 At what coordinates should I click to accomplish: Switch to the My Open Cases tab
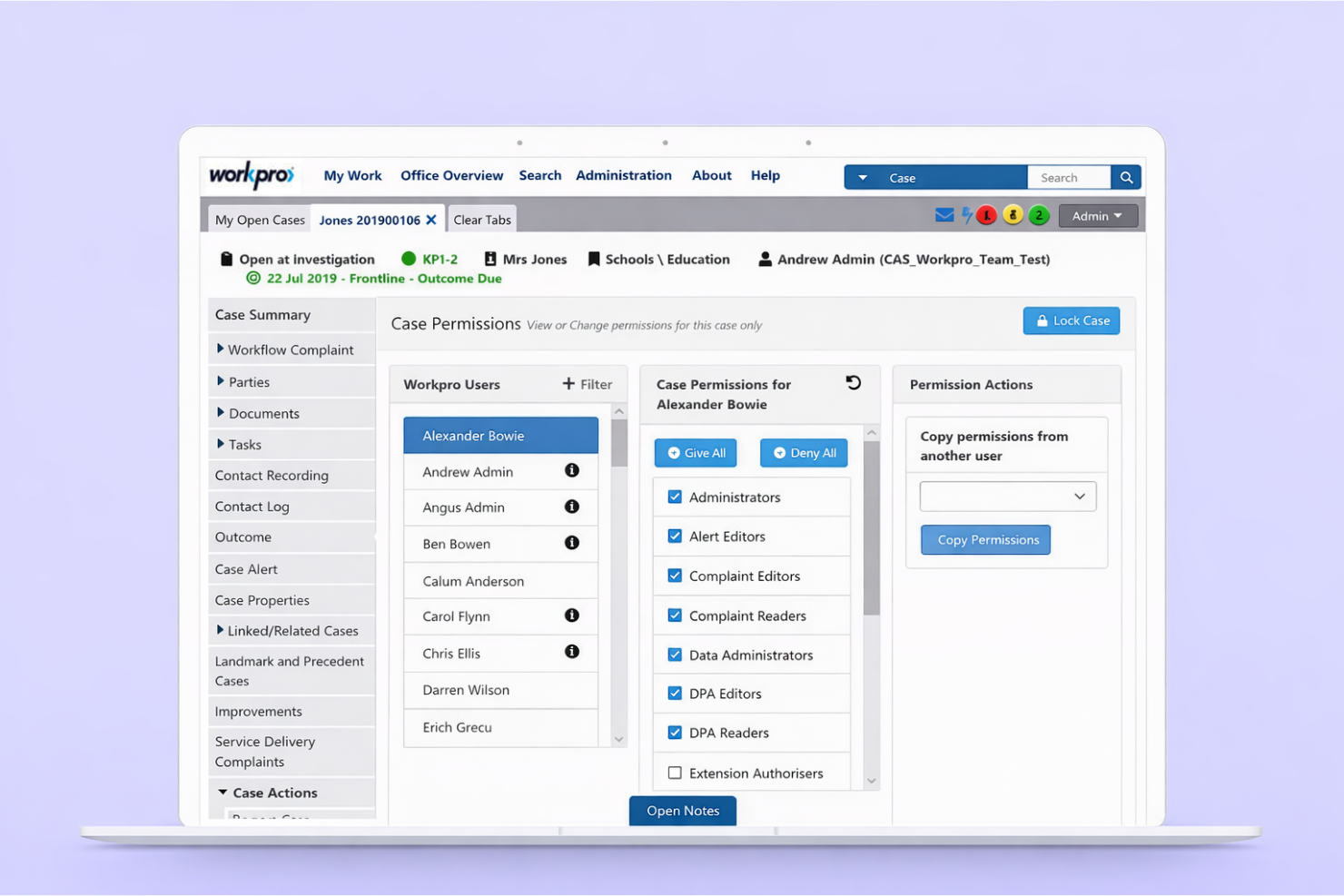(x=259, y=219)
